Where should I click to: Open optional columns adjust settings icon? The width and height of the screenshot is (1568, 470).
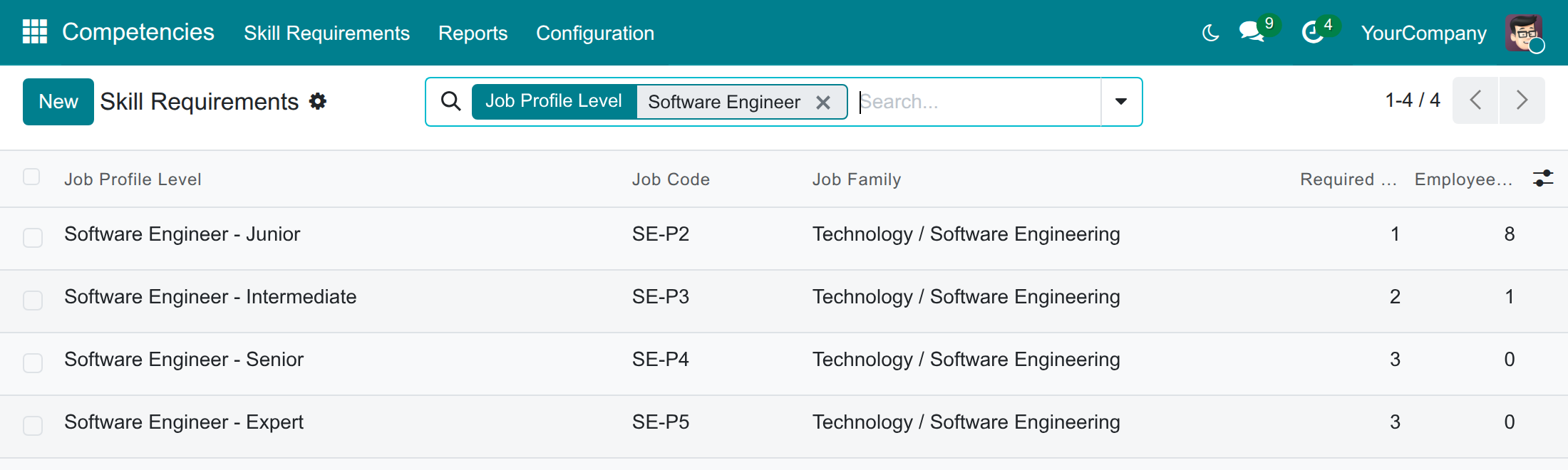1543,178
